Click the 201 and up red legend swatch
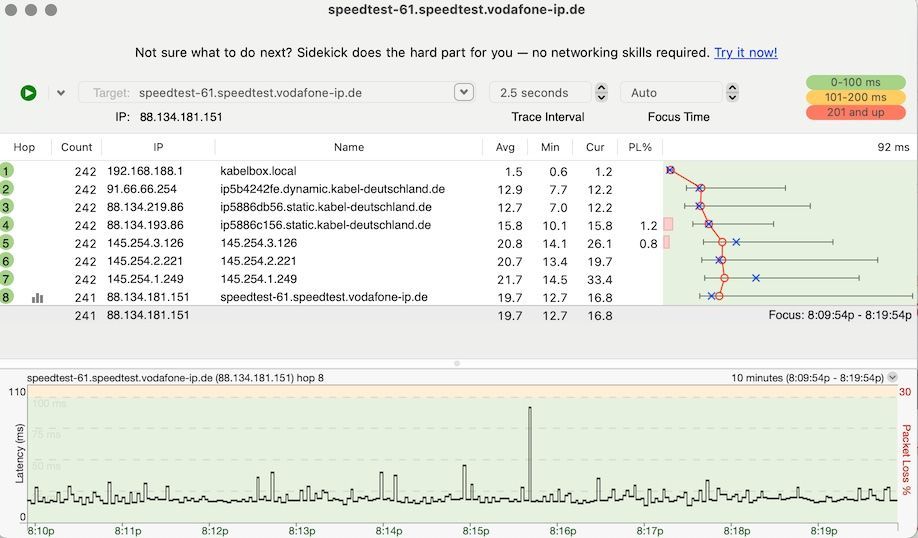This screenshot has width=918, height=538. (x=855, y=112)
